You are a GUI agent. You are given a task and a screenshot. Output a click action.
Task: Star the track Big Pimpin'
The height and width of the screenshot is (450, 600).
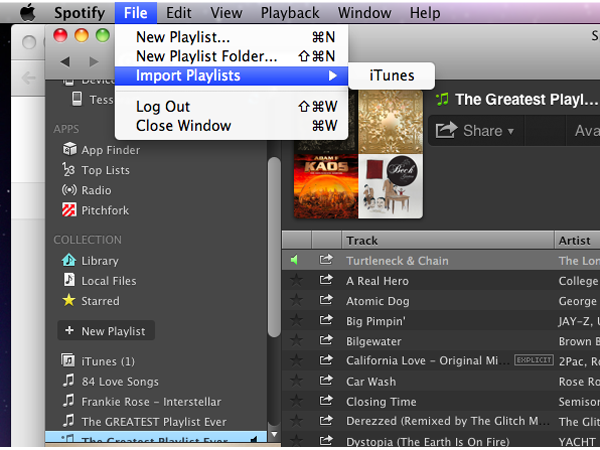(296, 320)
